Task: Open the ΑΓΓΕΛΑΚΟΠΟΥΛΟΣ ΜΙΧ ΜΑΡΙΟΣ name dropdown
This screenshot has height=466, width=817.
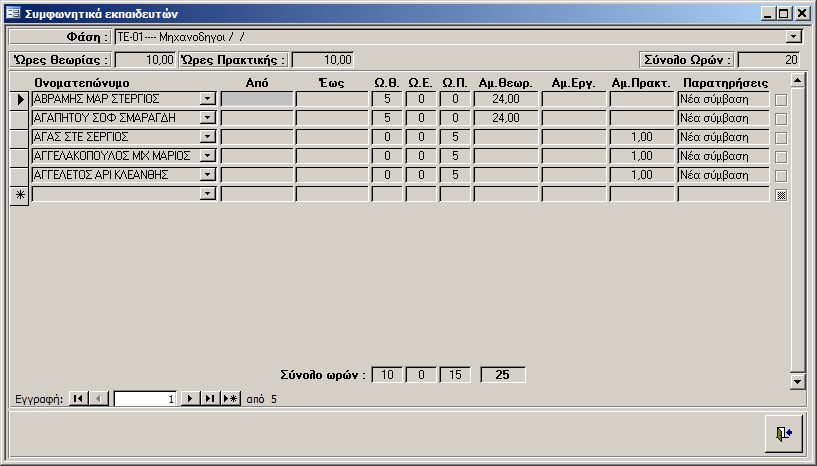Action: pyautogui.click(x=207, y=156)
